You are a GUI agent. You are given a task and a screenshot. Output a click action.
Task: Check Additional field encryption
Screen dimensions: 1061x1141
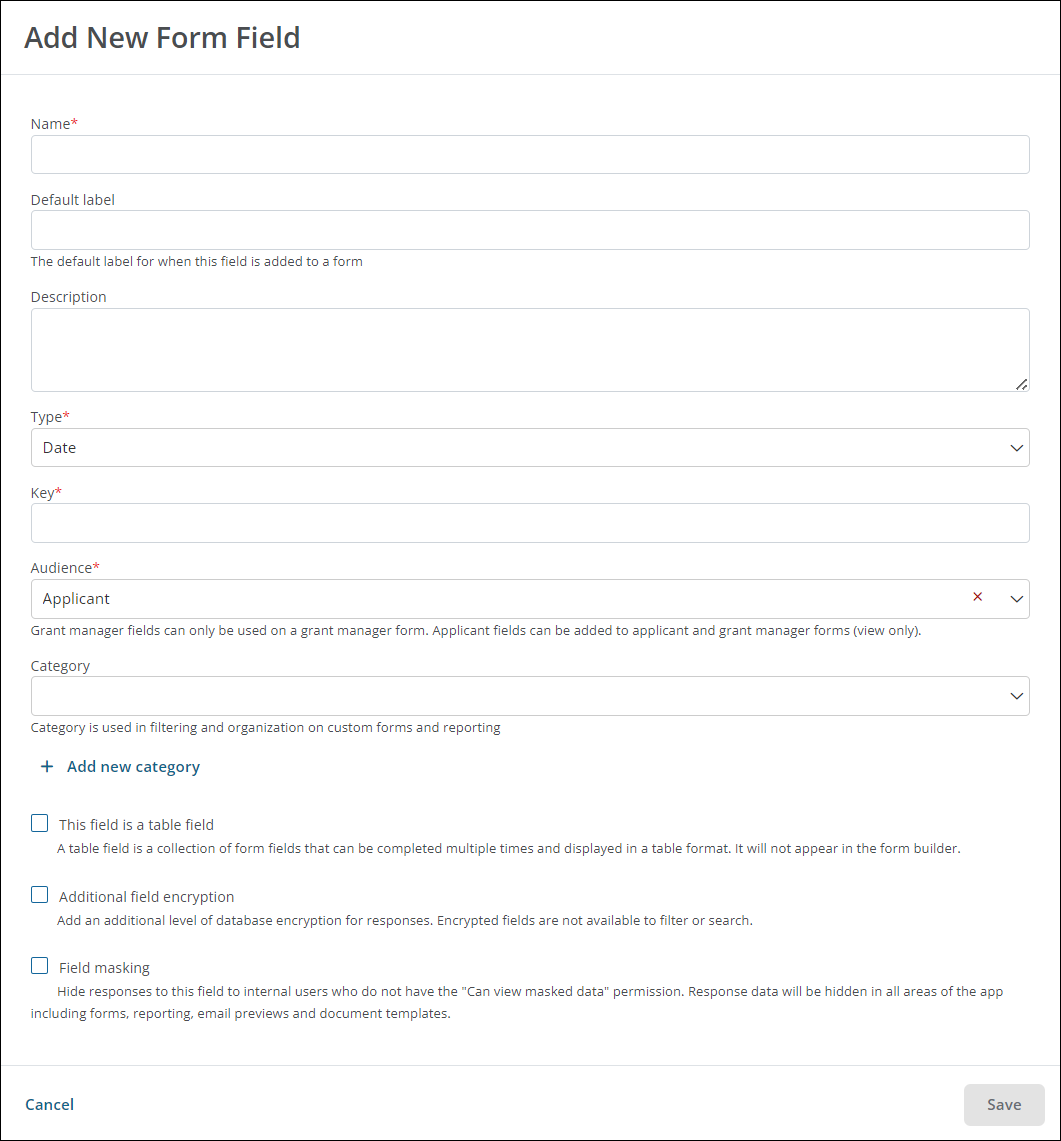click(40, 895)
